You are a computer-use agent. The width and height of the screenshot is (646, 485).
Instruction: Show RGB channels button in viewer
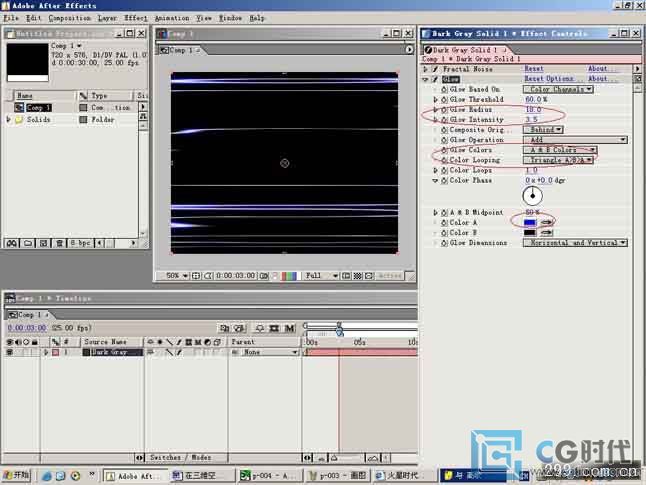(289, 276)
